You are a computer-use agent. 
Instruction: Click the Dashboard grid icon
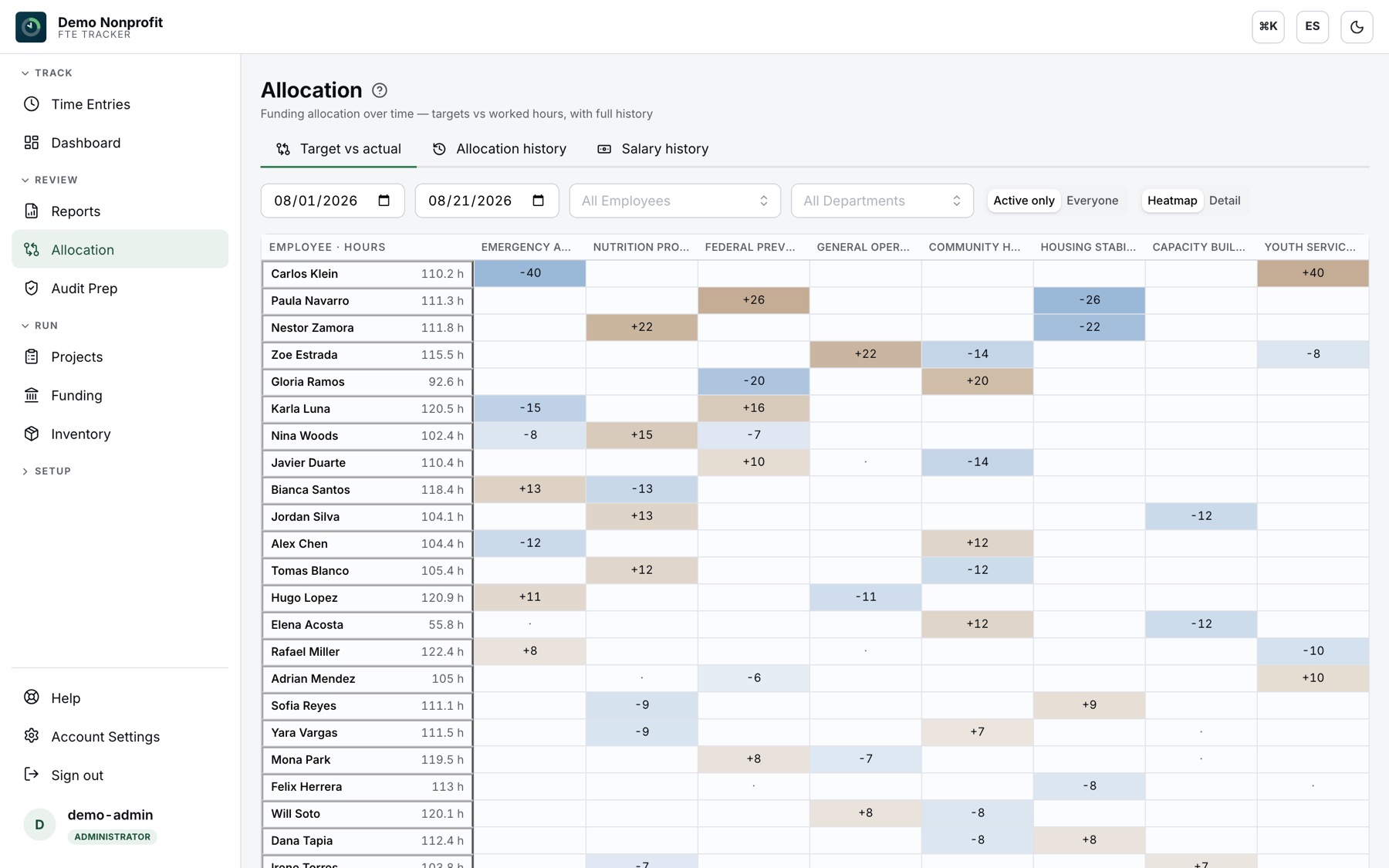pos(32,143)
